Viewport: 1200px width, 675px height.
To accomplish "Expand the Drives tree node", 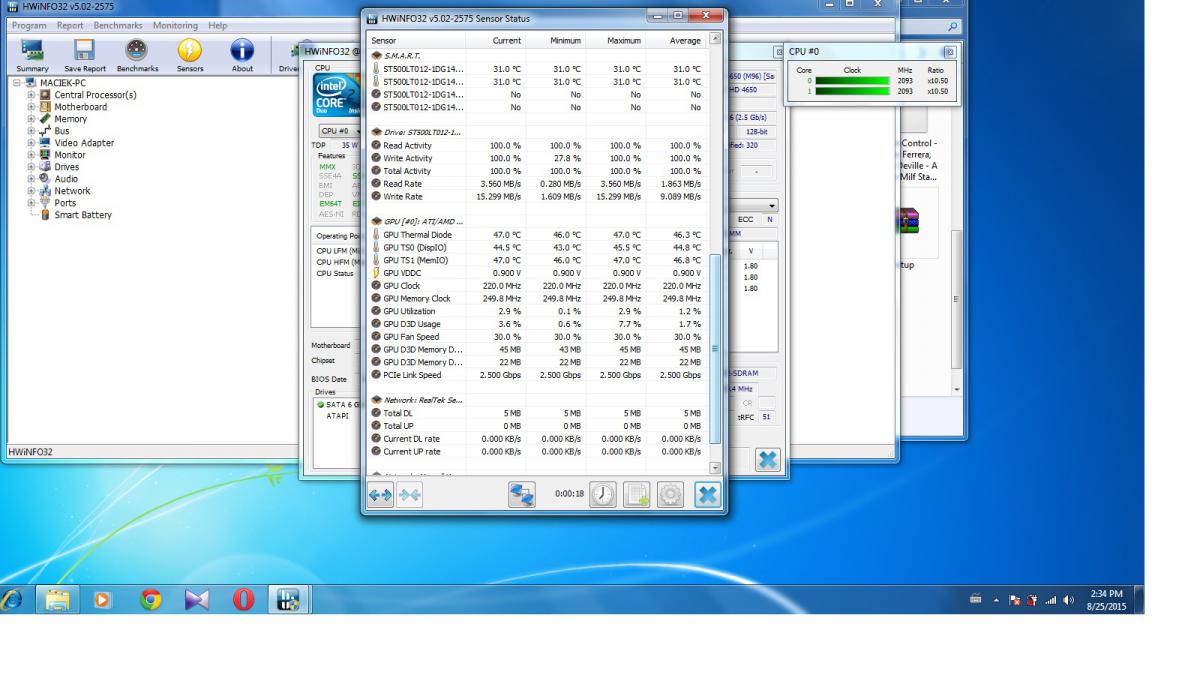I will point(32,167).
